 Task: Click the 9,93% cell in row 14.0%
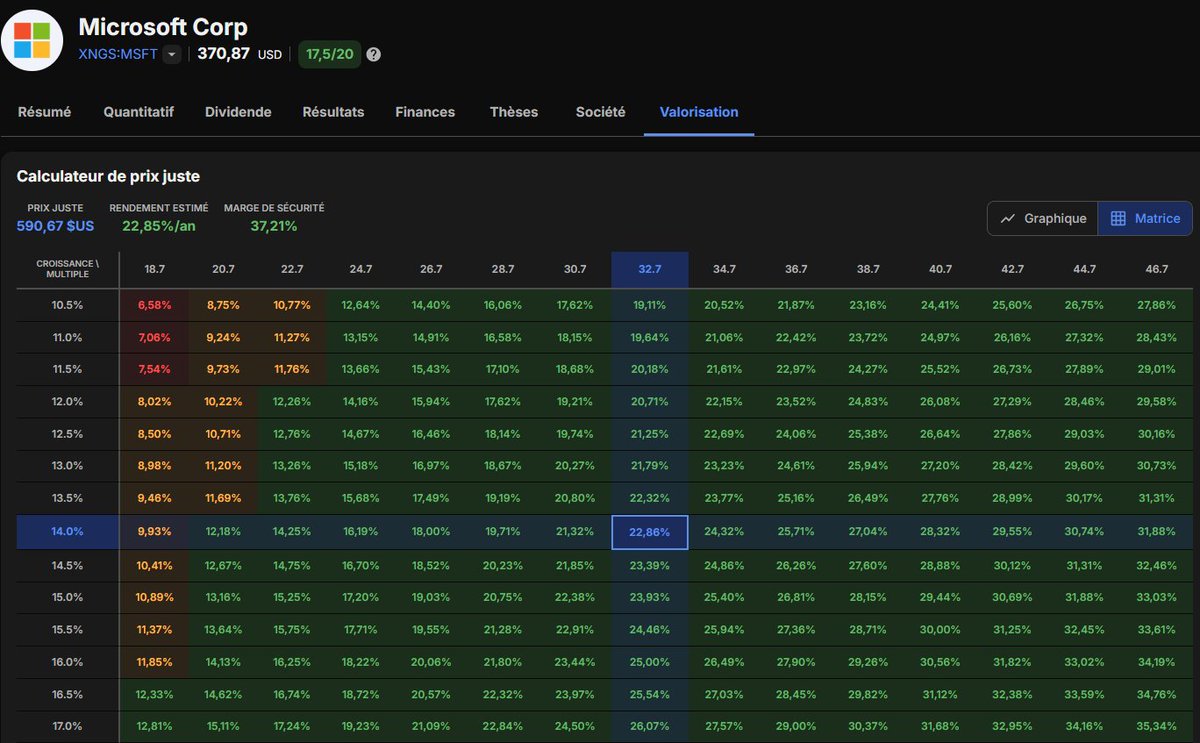click(155, 531)
